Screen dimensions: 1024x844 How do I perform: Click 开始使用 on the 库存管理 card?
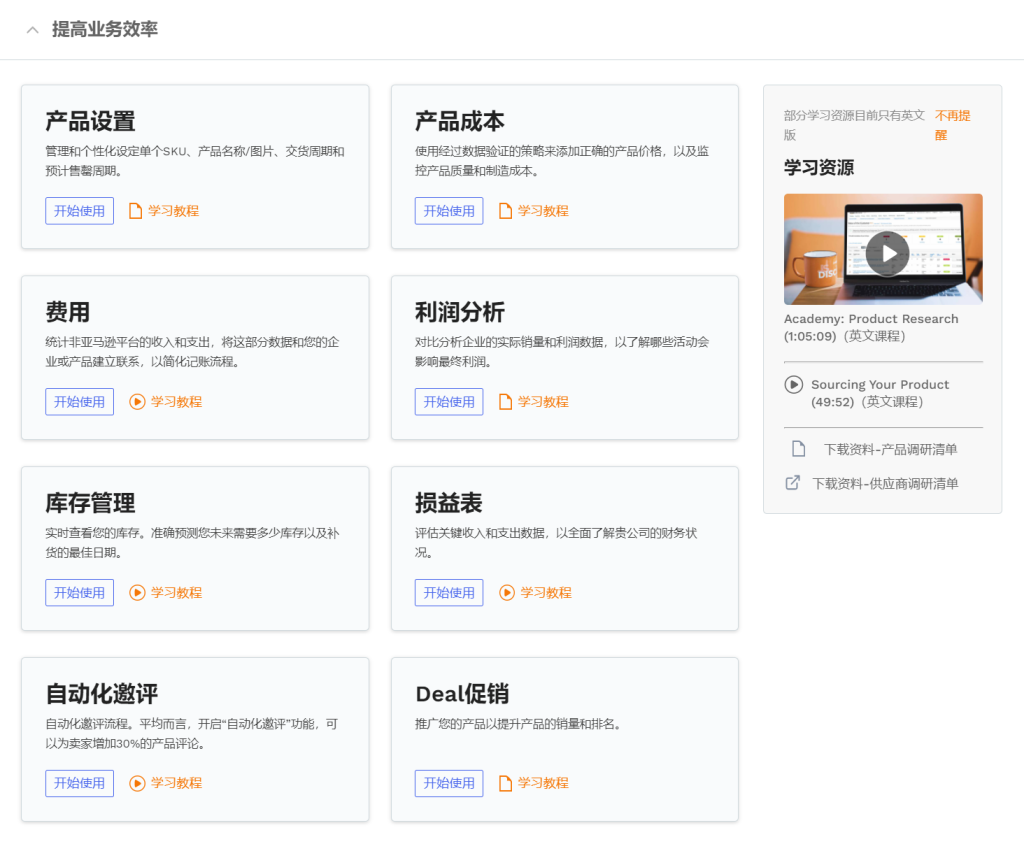(79, 592)
